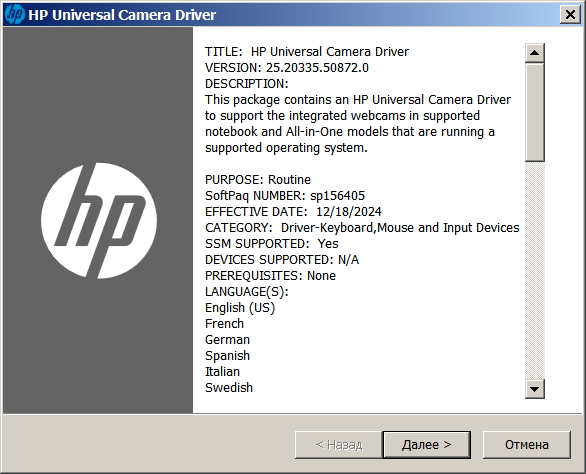Click English (US) in language list
The height and width of the screenshot is (474, 586).
(x=240, y=308)
